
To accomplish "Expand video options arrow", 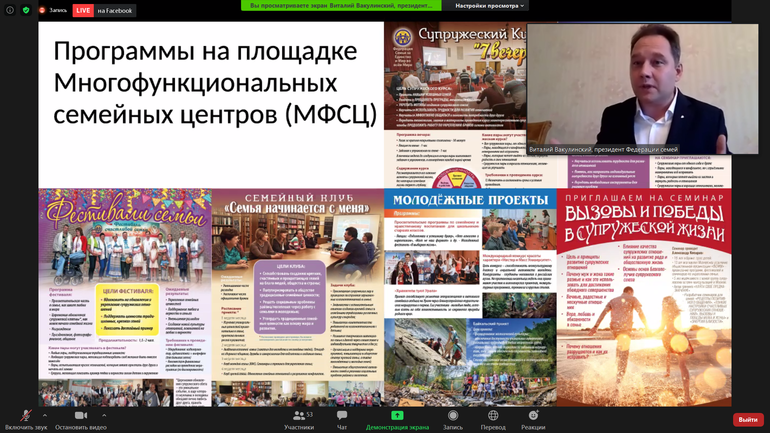I will (104, 415).
